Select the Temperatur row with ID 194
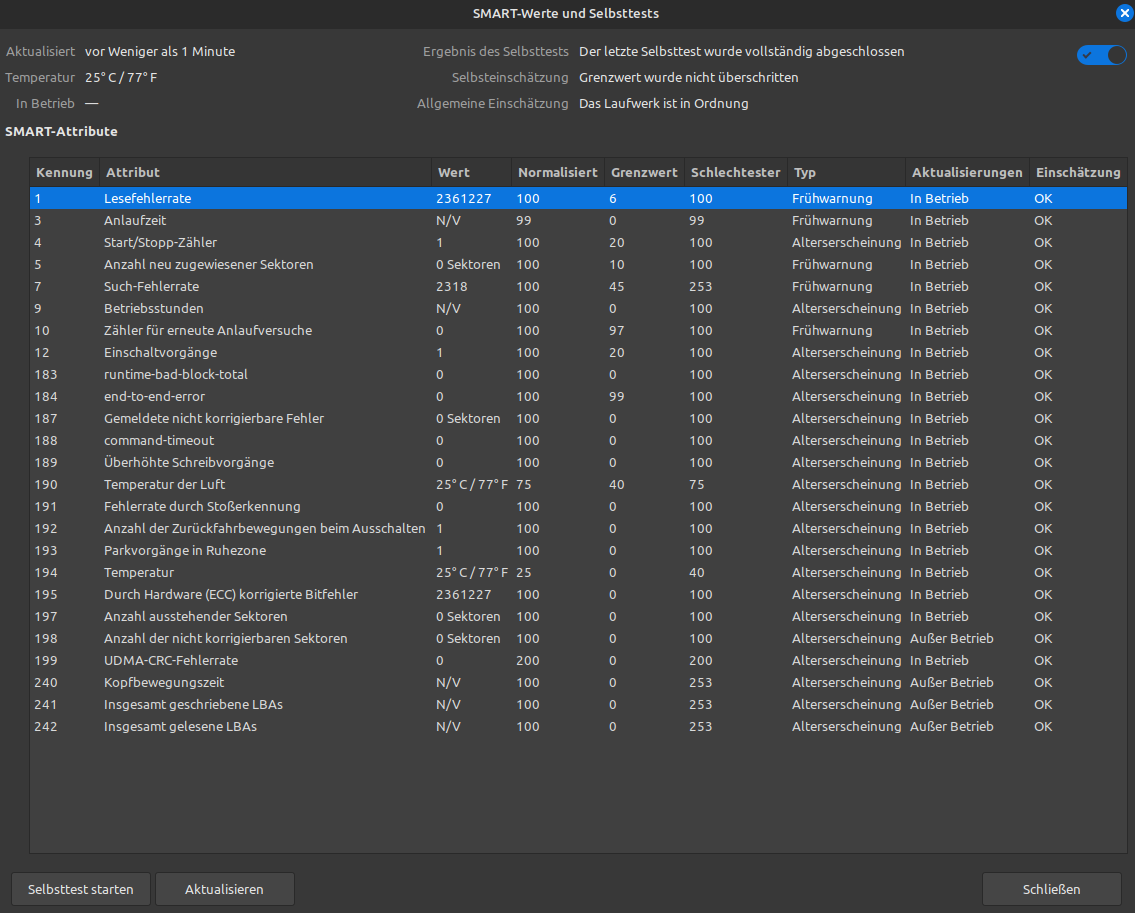The image size is (1135, 913). tap(578, 573)
